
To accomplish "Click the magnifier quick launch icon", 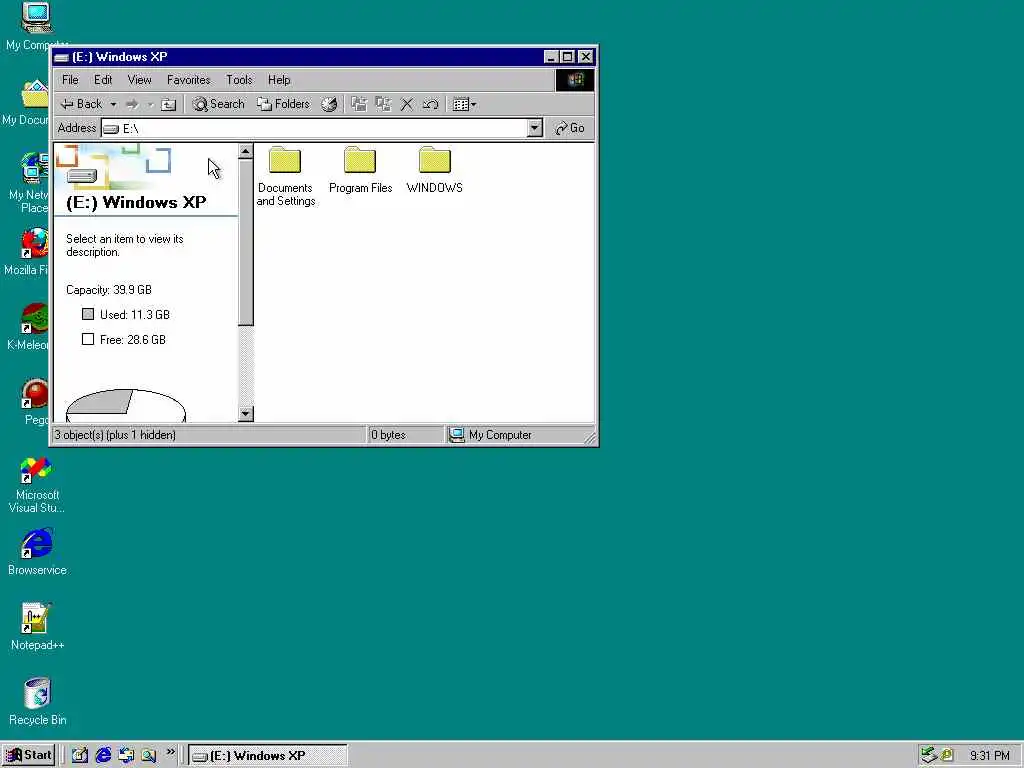I will tap(149, 756).
